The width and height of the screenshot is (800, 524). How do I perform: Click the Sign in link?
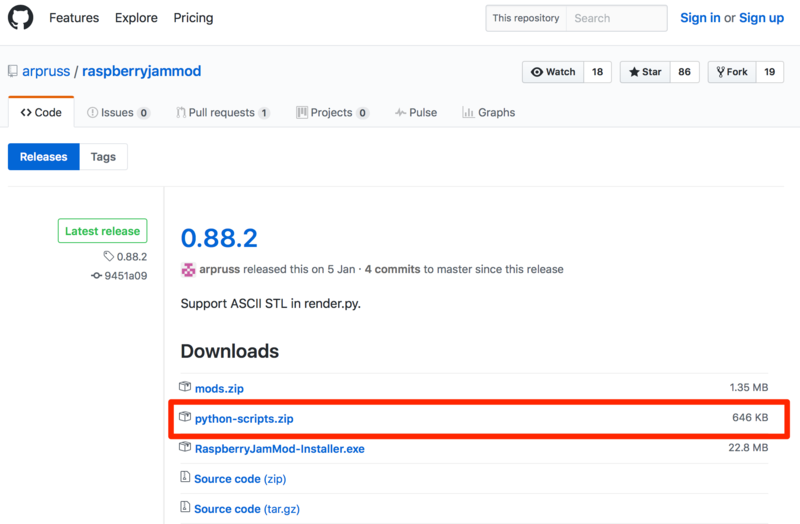click(700, 18)
